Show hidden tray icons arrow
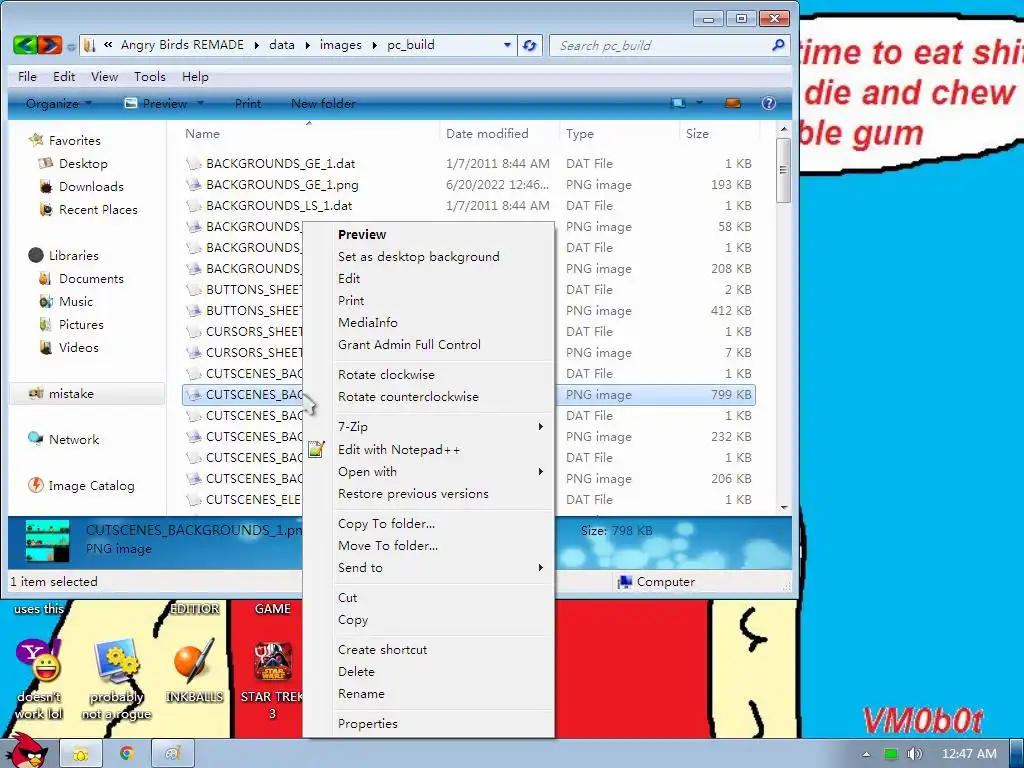The image size is (1024, 768). click(x=866, y=754)
